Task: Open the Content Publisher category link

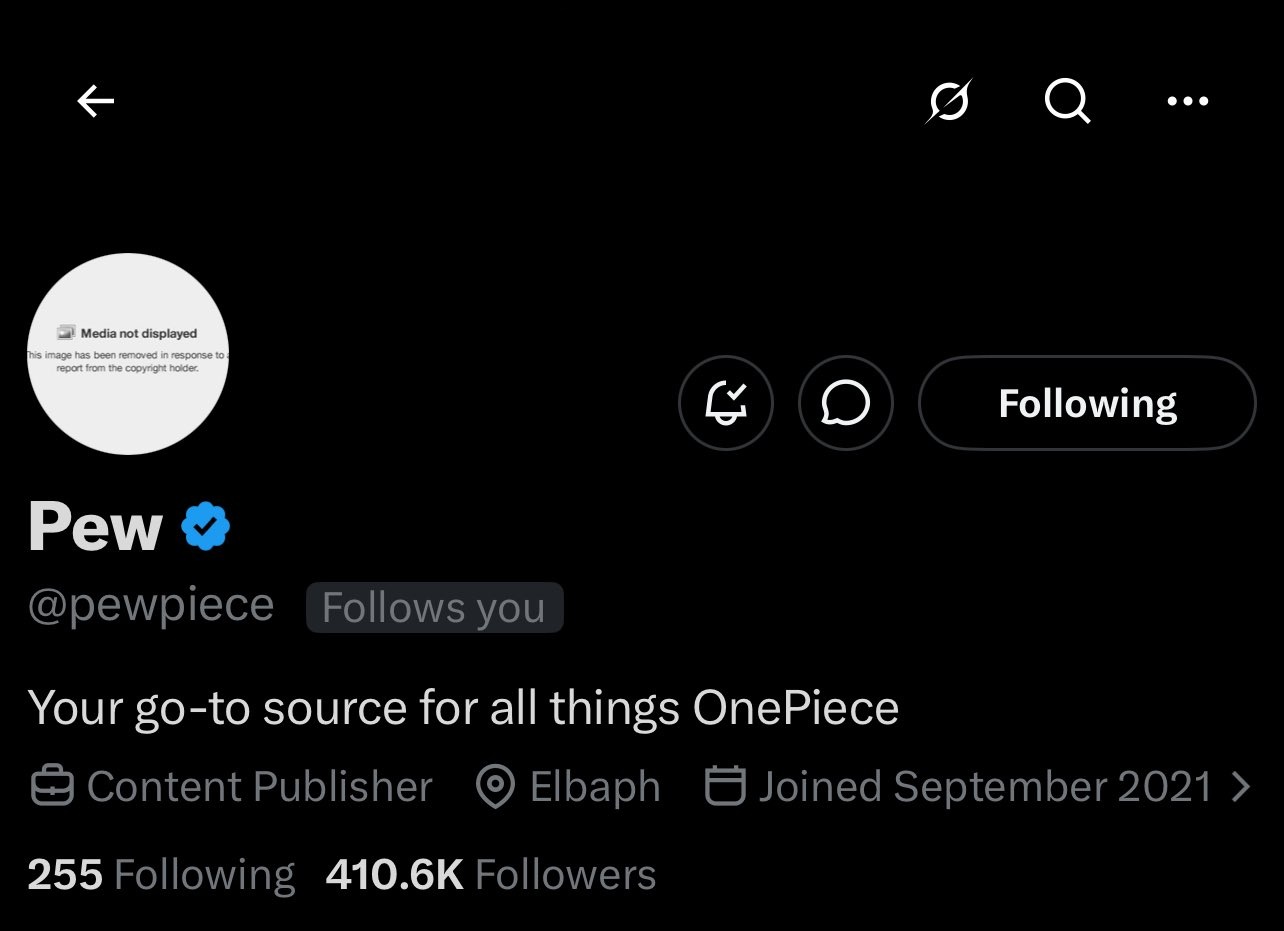Action: [x=260, y=787]
